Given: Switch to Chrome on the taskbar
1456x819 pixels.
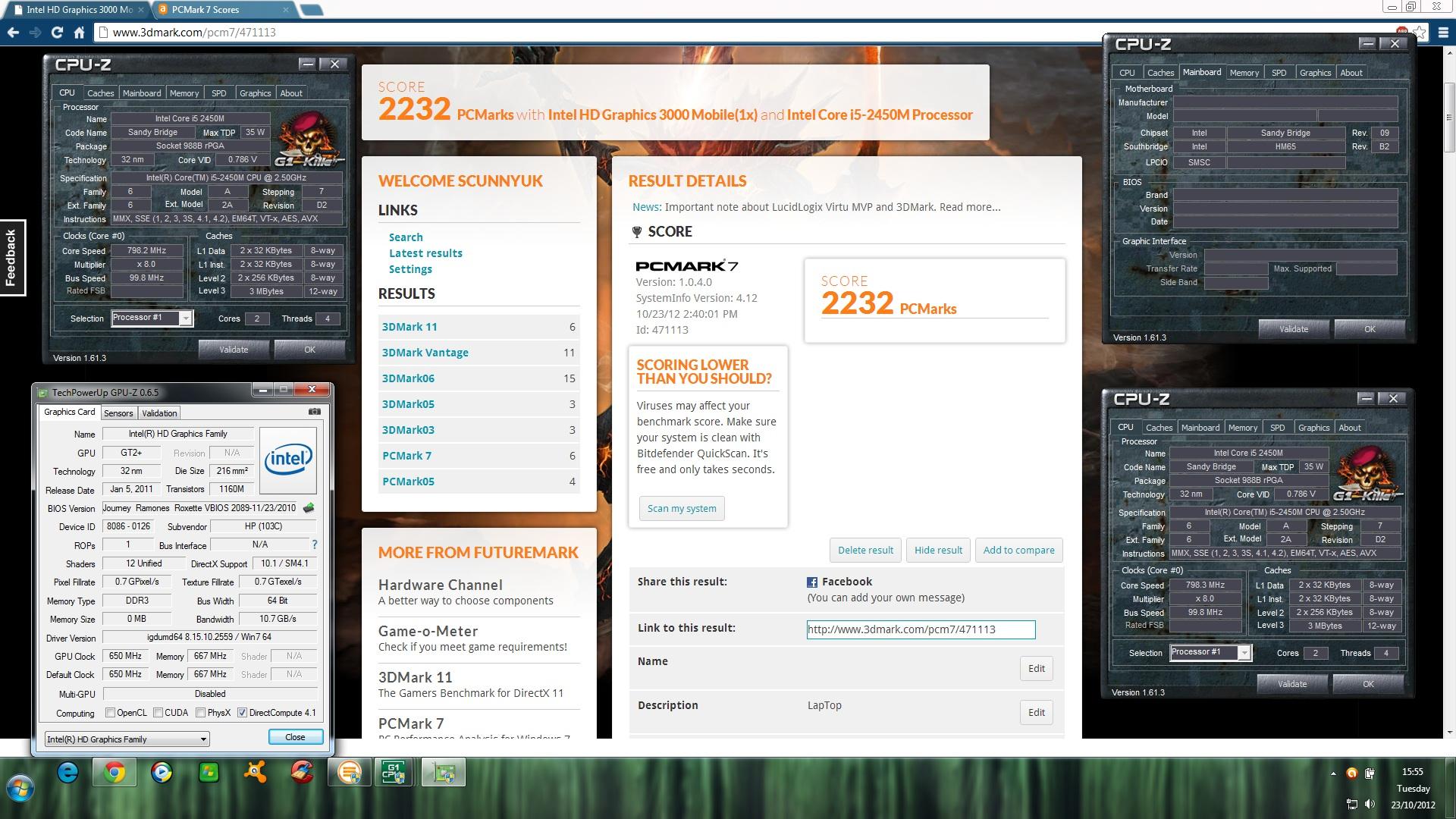Looking at the screenshot, I should pyautogui.click(x=115, y=773).
